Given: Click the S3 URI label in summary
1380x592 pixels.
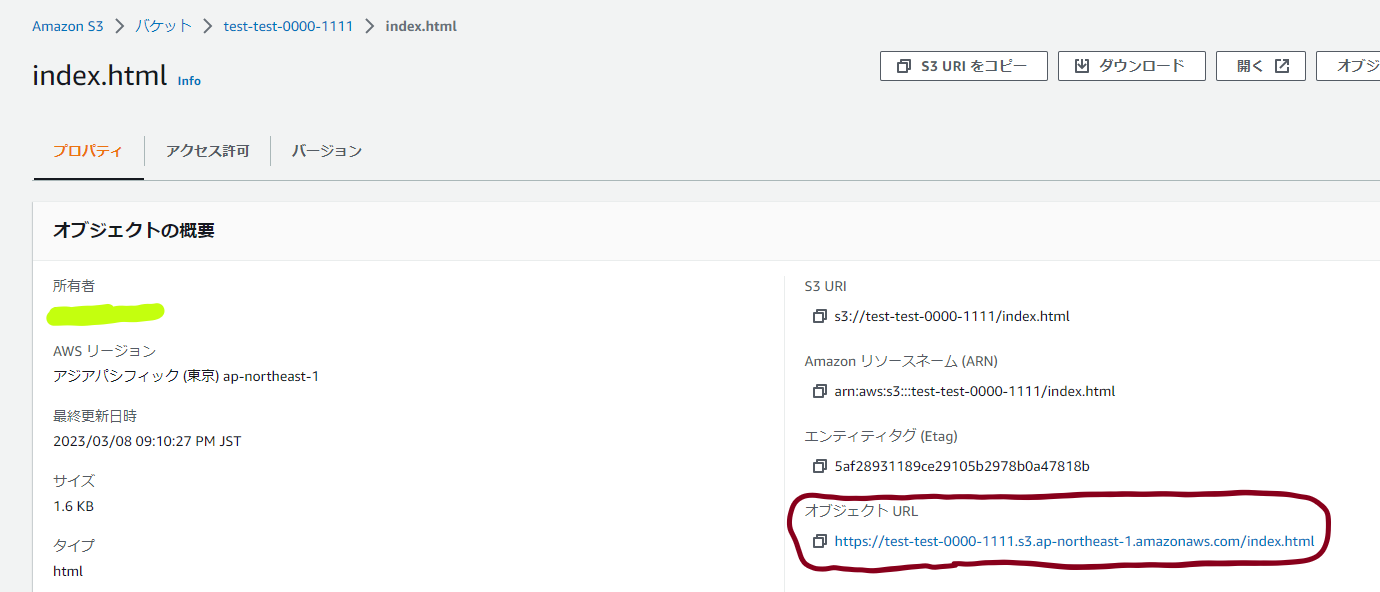Looking at the screenshot, I should coord(826,286).
